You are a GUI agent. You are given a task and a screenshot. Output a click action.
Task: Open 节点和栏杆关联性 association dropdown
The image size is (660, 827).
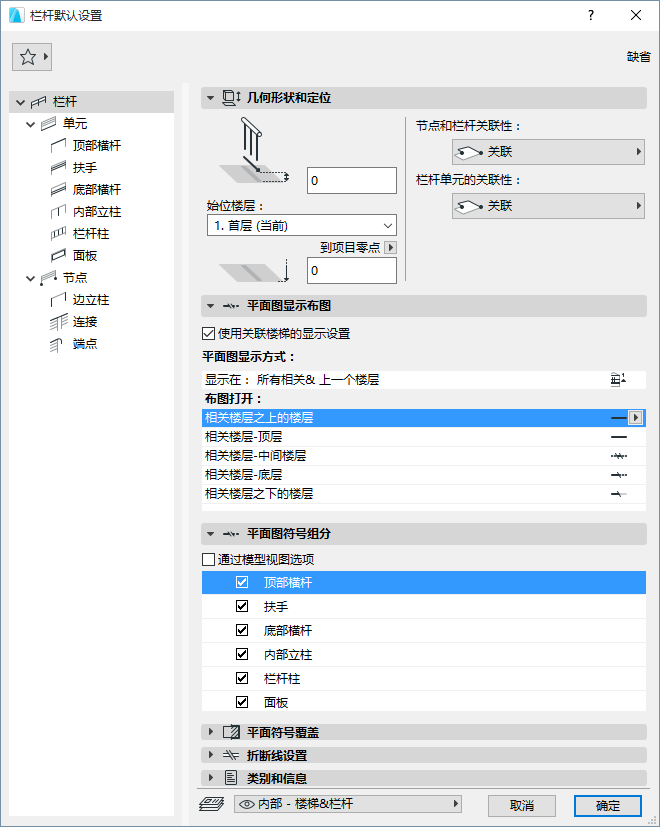548,152
